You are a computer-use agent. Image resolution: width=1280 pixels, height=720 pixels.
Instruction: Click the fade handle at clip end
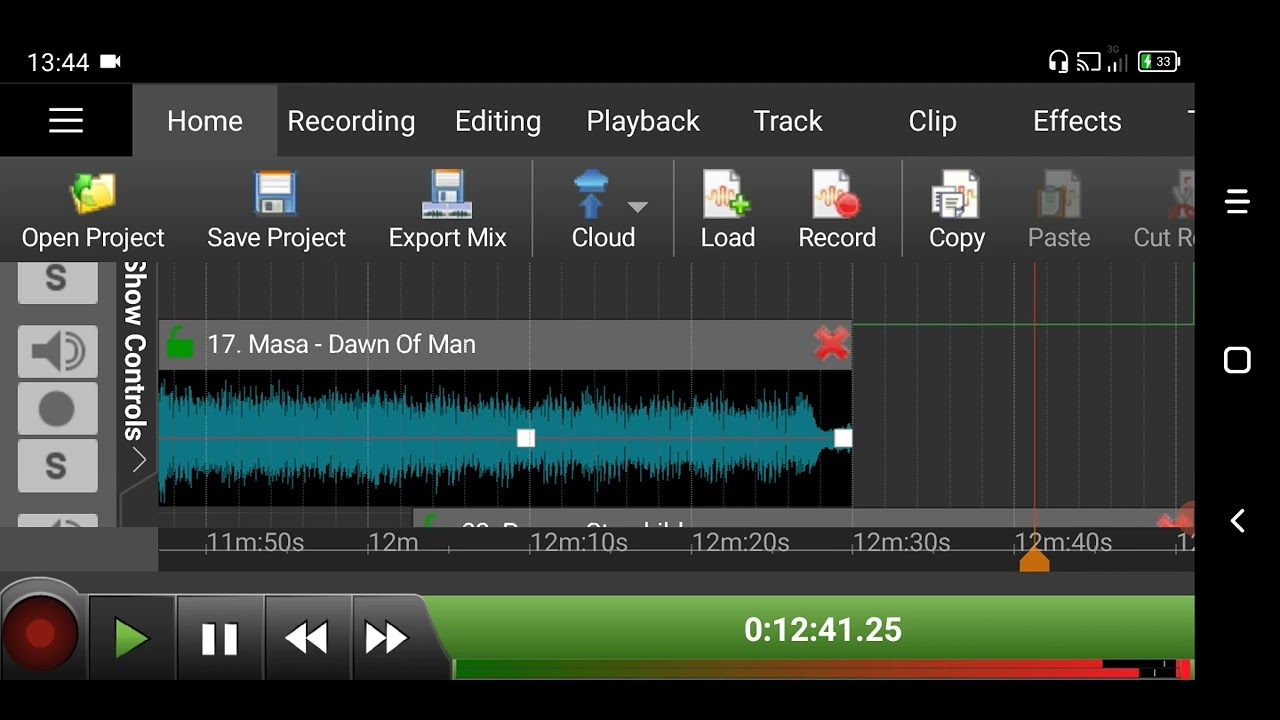(843, 438)
